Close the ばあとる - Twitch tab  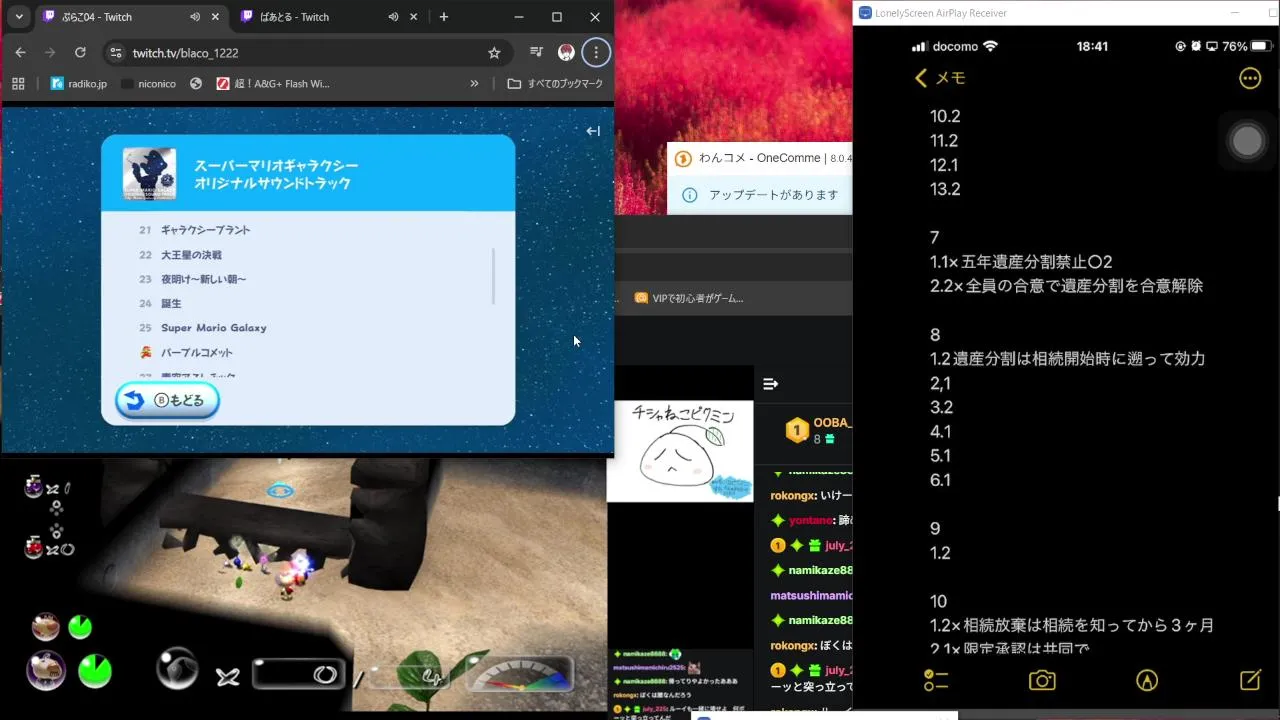coord(413,17)
